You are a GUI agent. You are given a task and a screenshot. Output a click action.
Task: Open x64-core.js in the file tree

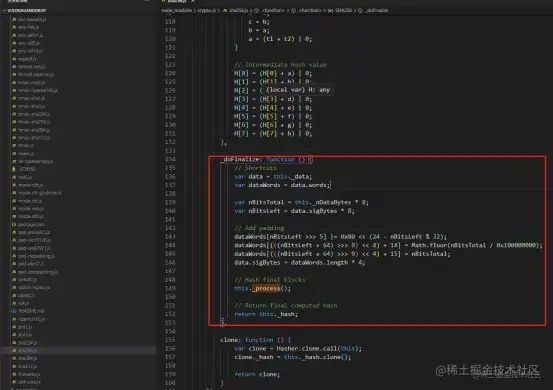(29, 382)
